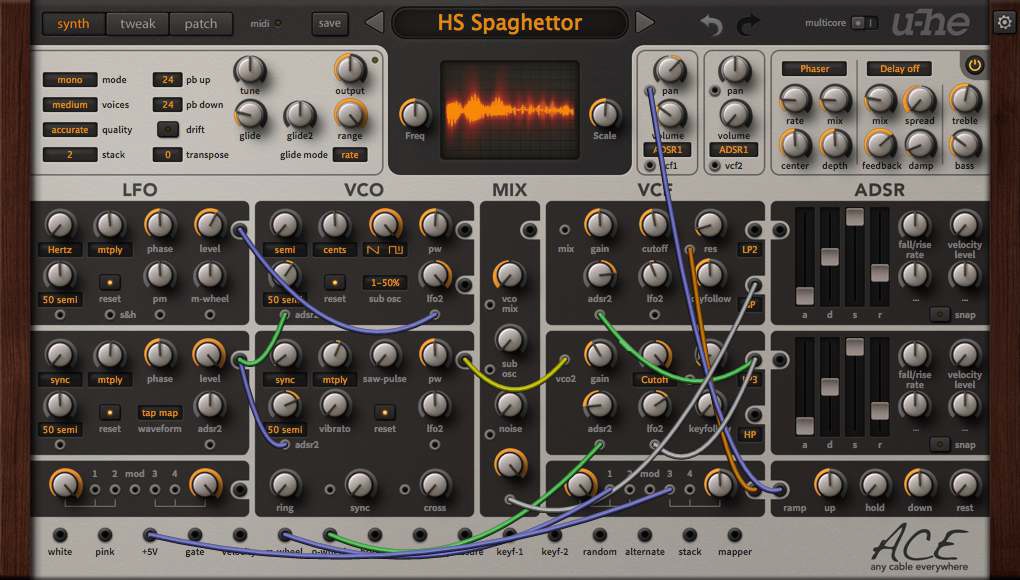Screen dimensions: 1020x580
Task: Open the LFO 2 tap map waveform selector
Action: pyautogui.click(x=159, y=413)
